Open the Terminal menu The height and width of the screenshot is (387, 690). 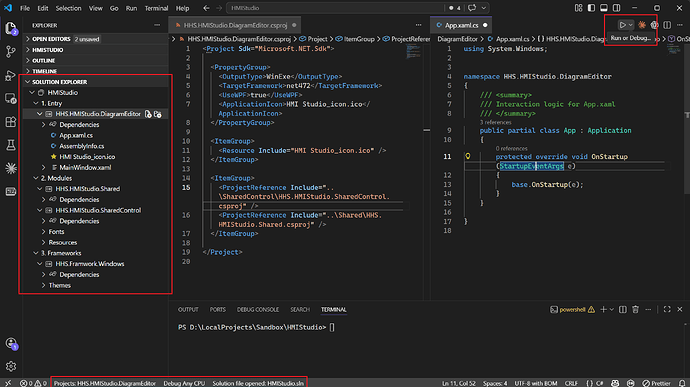(156, 8)
